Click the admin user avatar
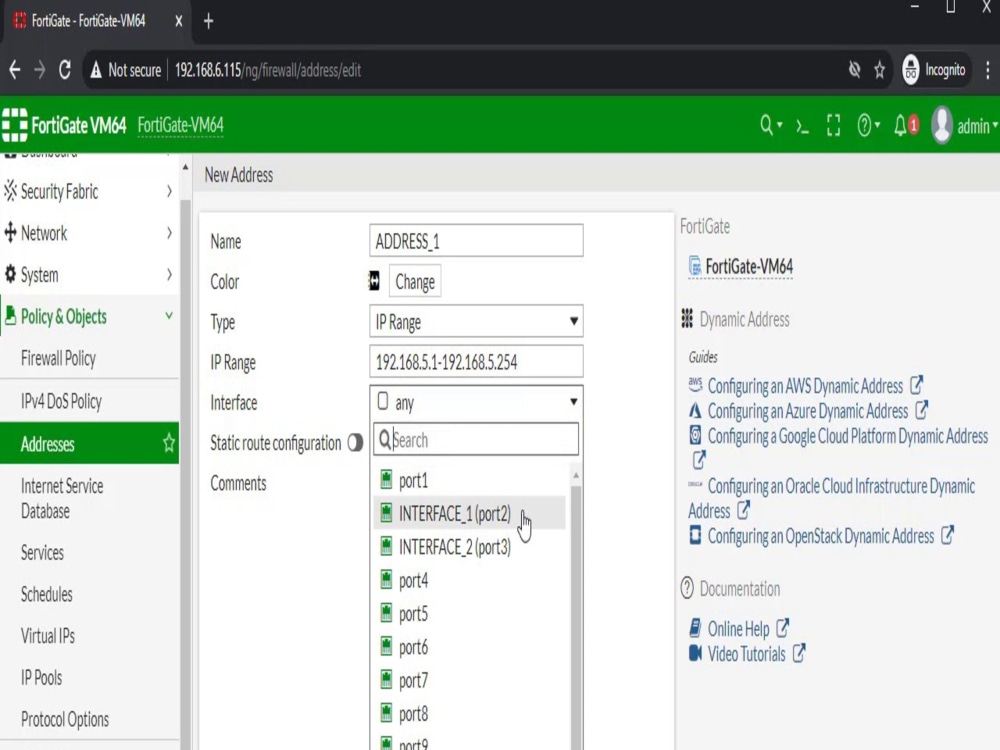 pos(941,125)
